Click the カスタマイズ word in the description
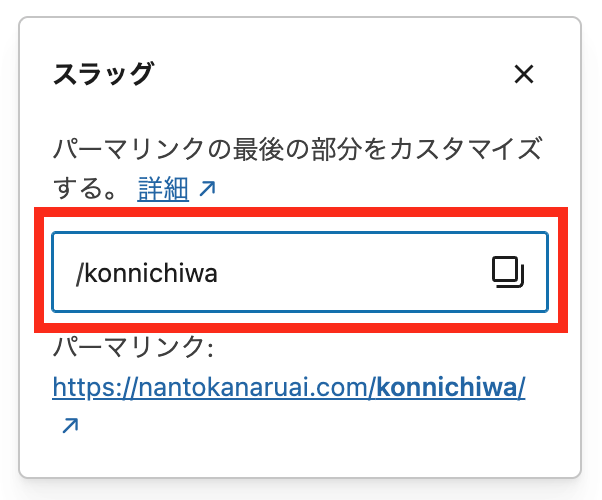This screenshot has height=500, width=602. 465,149
